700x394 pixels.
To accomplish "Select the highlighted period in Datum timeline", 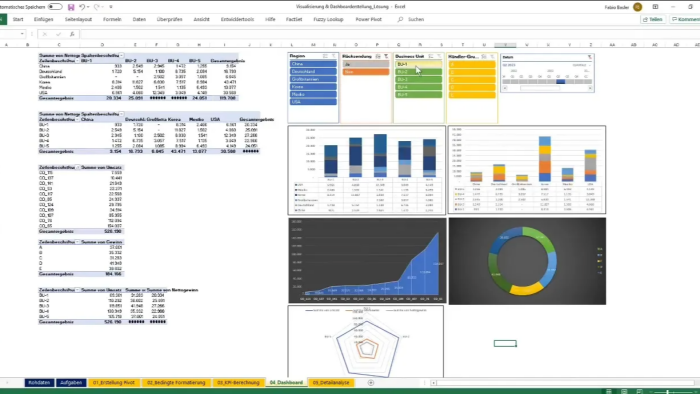I will point(561,82).
